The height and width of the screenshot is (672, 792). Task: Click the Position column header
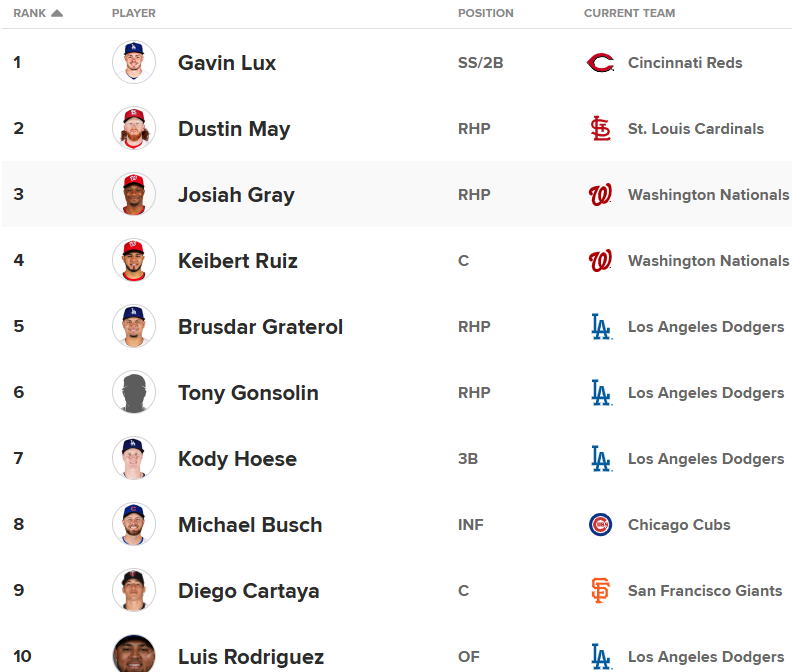[x=485, y=13]
